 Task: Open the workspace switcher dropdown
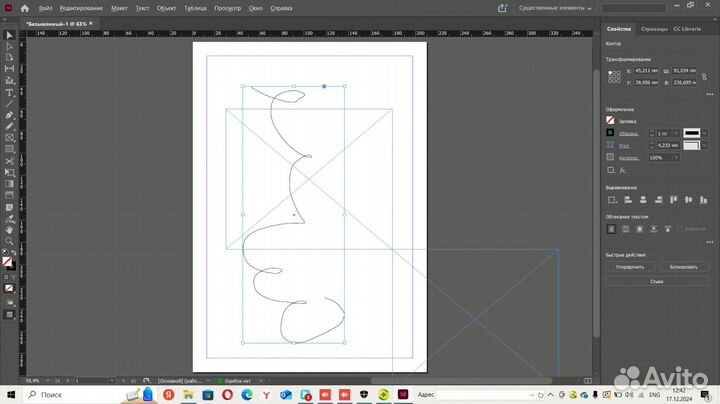(555, 8)
